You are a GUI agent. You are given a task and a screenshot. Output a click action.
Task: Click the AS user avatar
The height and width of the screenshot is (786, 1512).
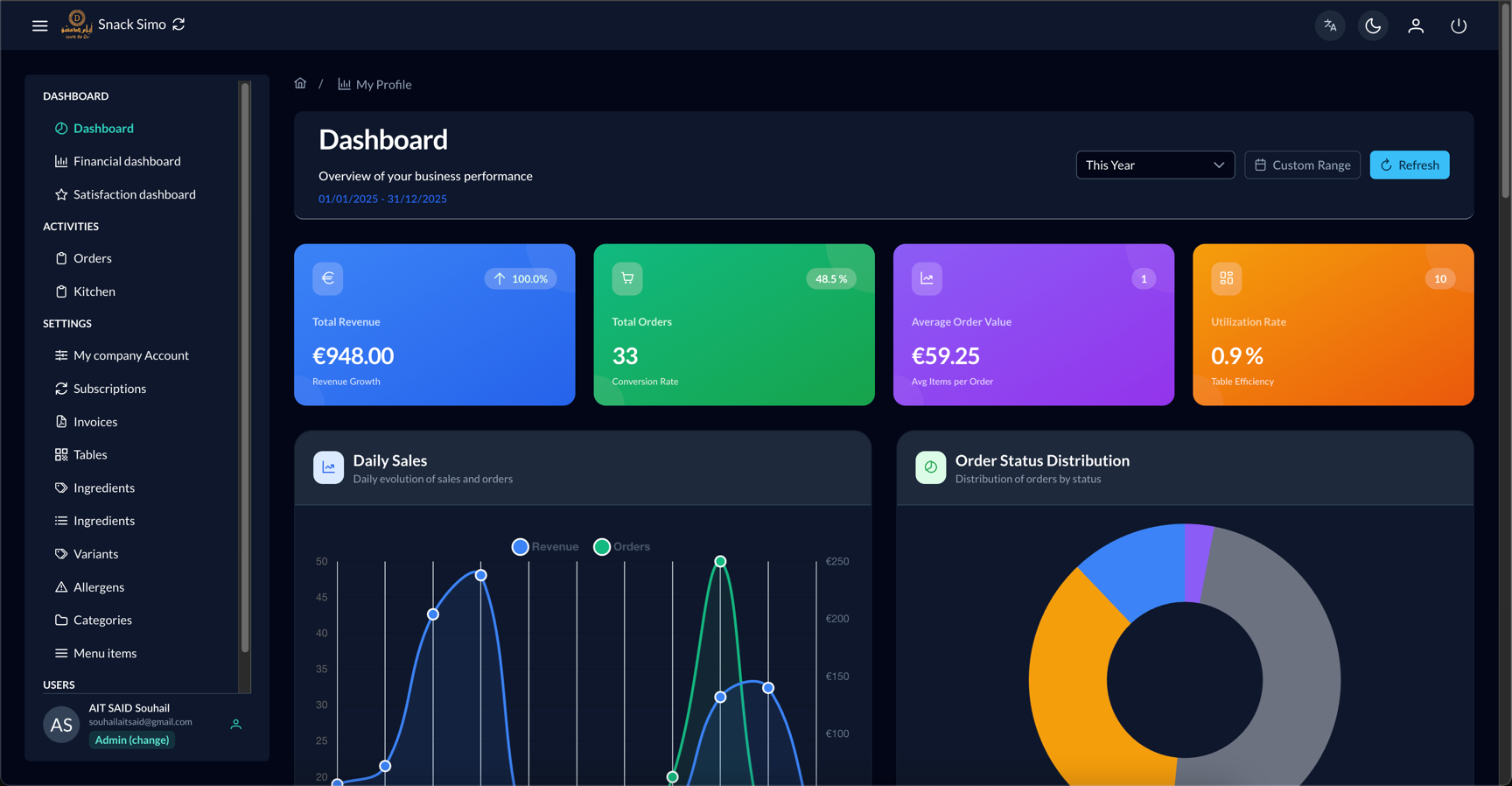pos(61,725)
